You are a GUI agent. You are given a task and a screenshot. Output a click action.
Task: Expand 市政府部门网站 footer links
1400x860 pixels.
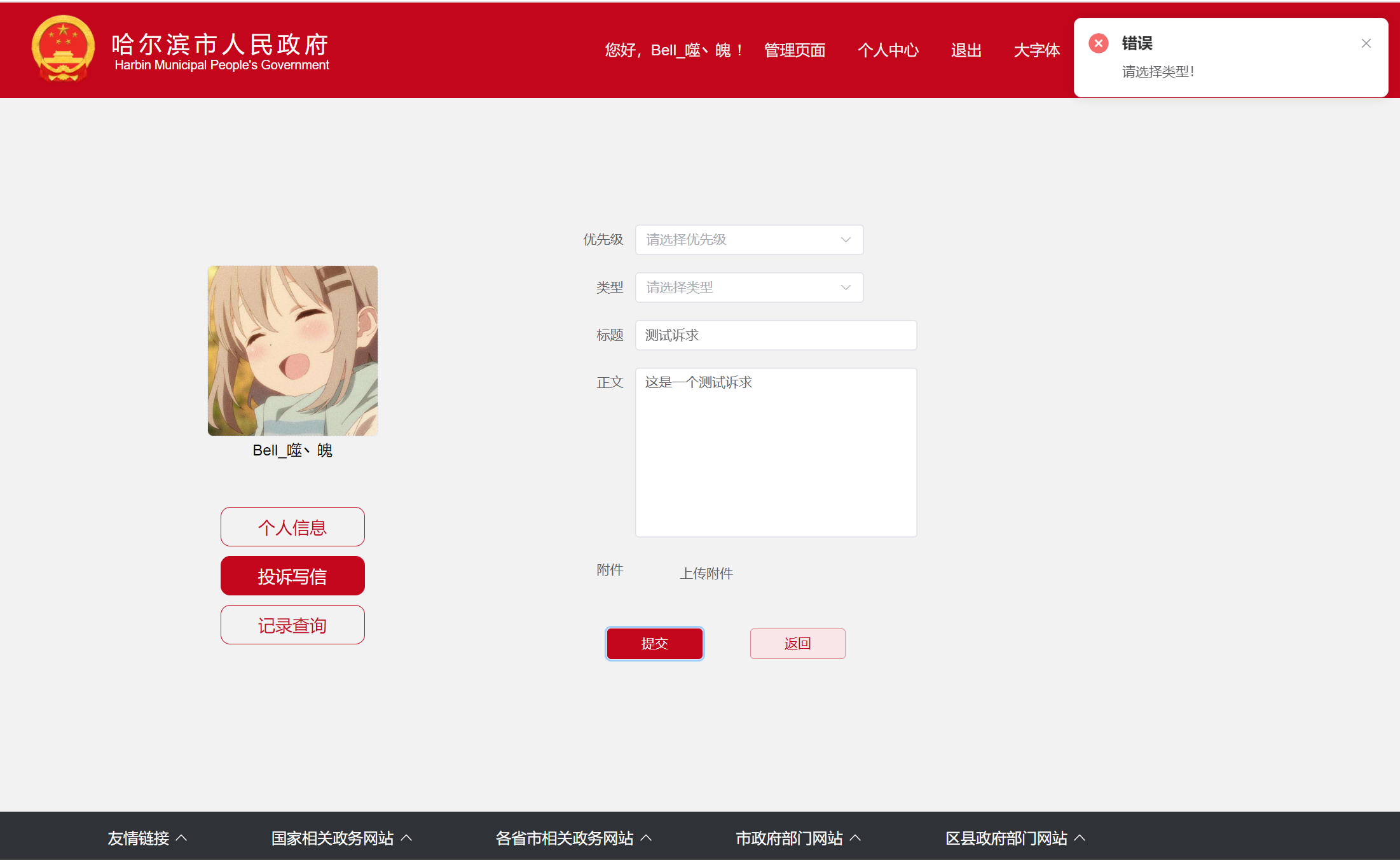789,838
